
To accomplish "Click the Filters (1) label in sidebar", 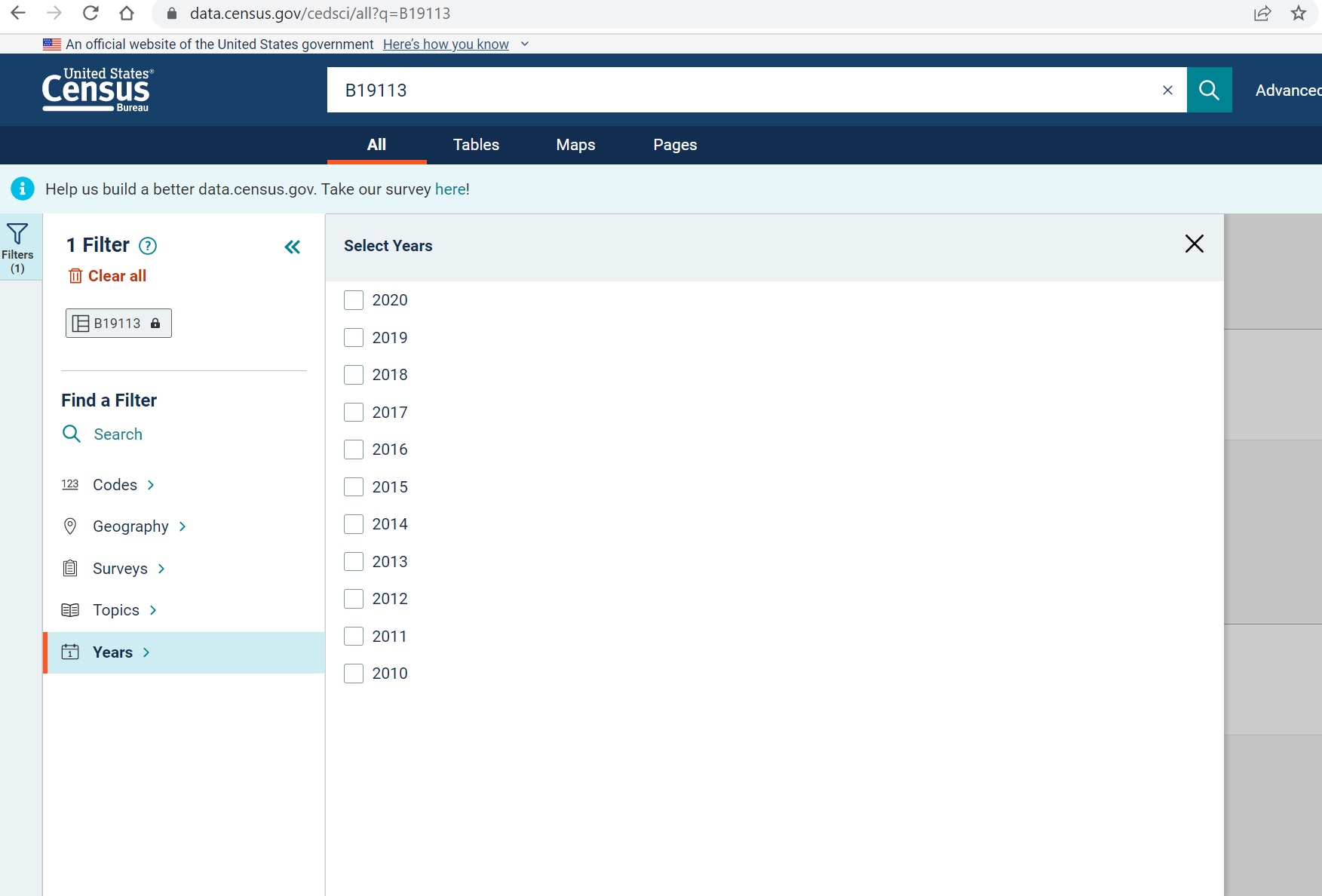I will coord(17,262).
